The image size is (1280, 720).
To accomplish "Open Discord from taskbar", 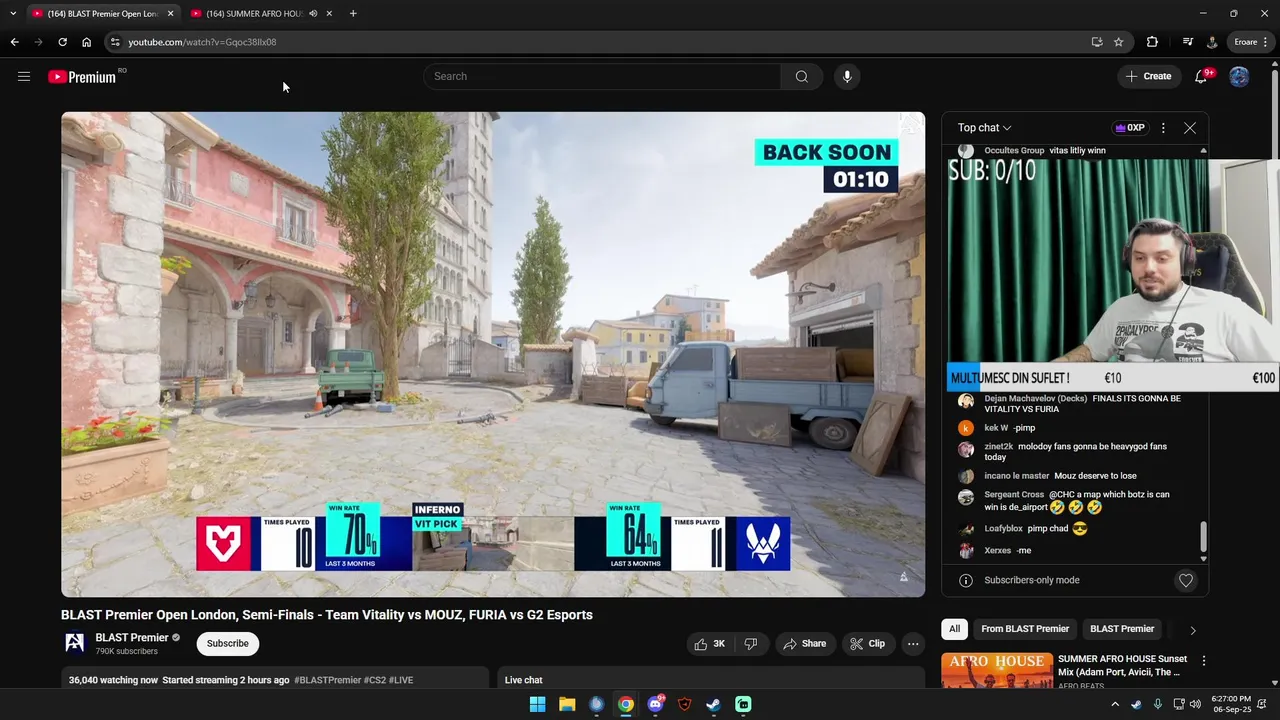I will click(x=655, y=704).
